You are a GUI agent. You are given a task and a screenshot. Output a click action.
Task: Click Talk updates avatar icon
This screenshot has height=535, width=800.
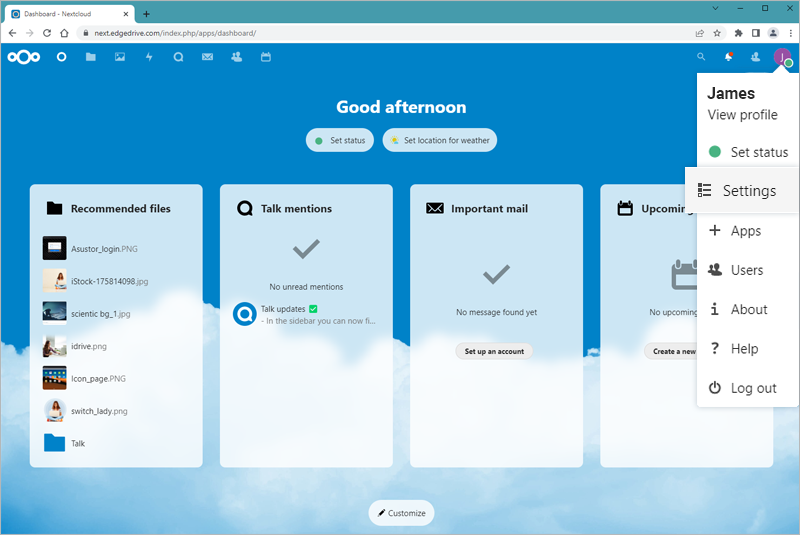(245, 314)
